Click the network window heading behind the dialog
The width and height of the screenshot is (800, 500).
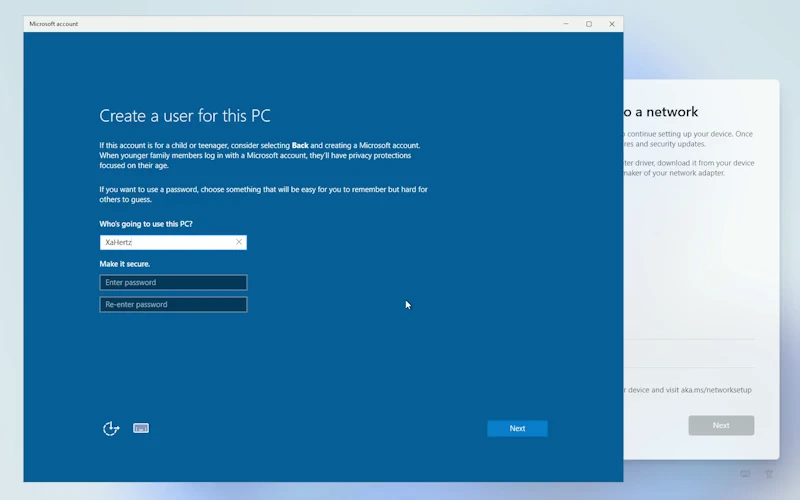(x=661, y=112)
